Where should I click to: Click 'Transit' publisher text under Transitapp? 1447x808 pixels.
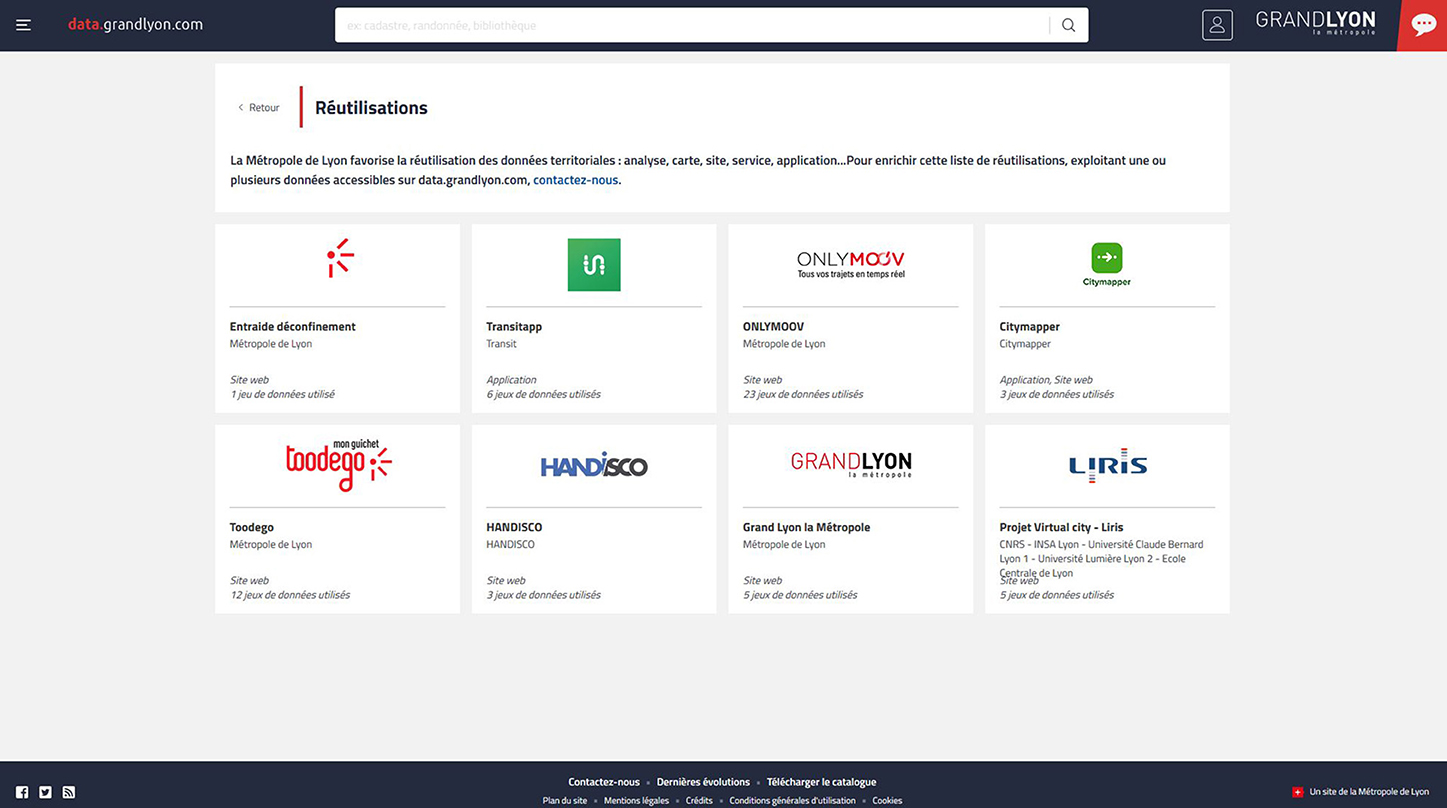(501, 344)
